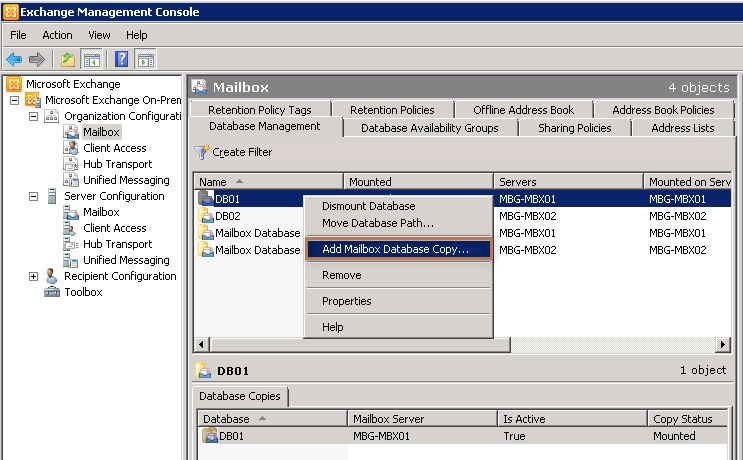743x460 pixels.
Task: Click the Mailbox icon under Server Configuration
Action: coord(71,212)
